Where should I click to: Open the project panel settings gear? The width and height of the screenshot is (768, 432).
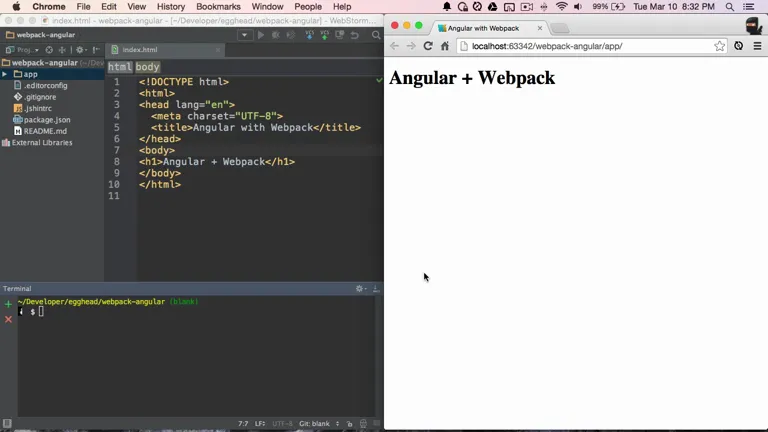click(x=80, y=49)
